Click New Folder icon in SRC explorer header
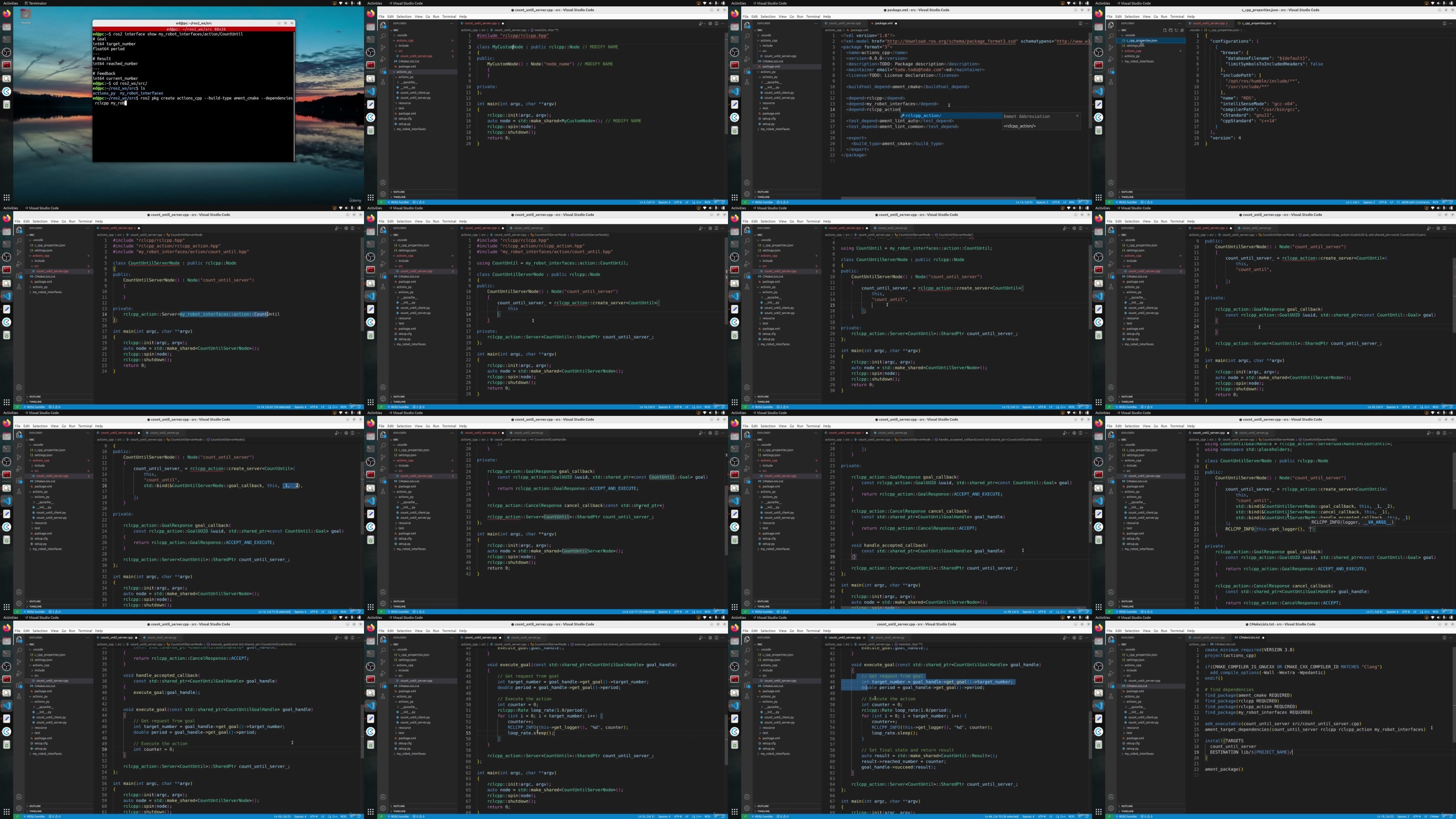Image resolution: width=1456 pixels, height=819 pixels. [x=1171, y=30]
